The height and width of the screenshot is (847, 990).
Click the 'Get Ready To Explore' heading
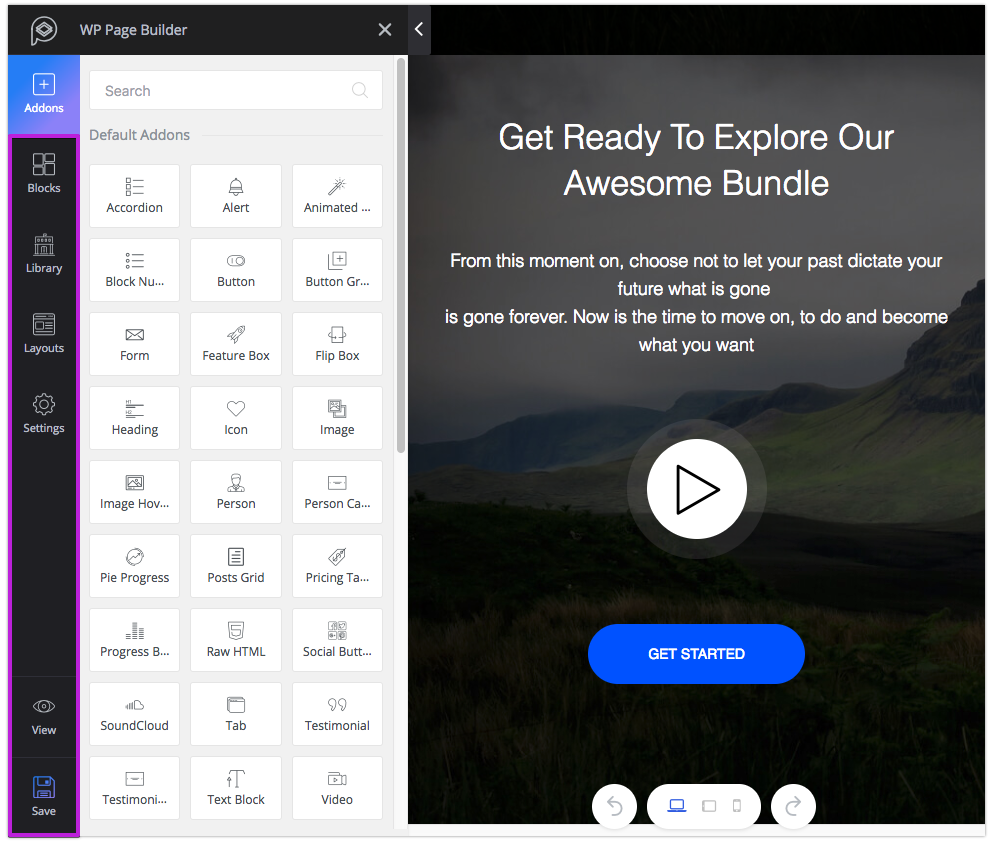[x=696, y=160]
